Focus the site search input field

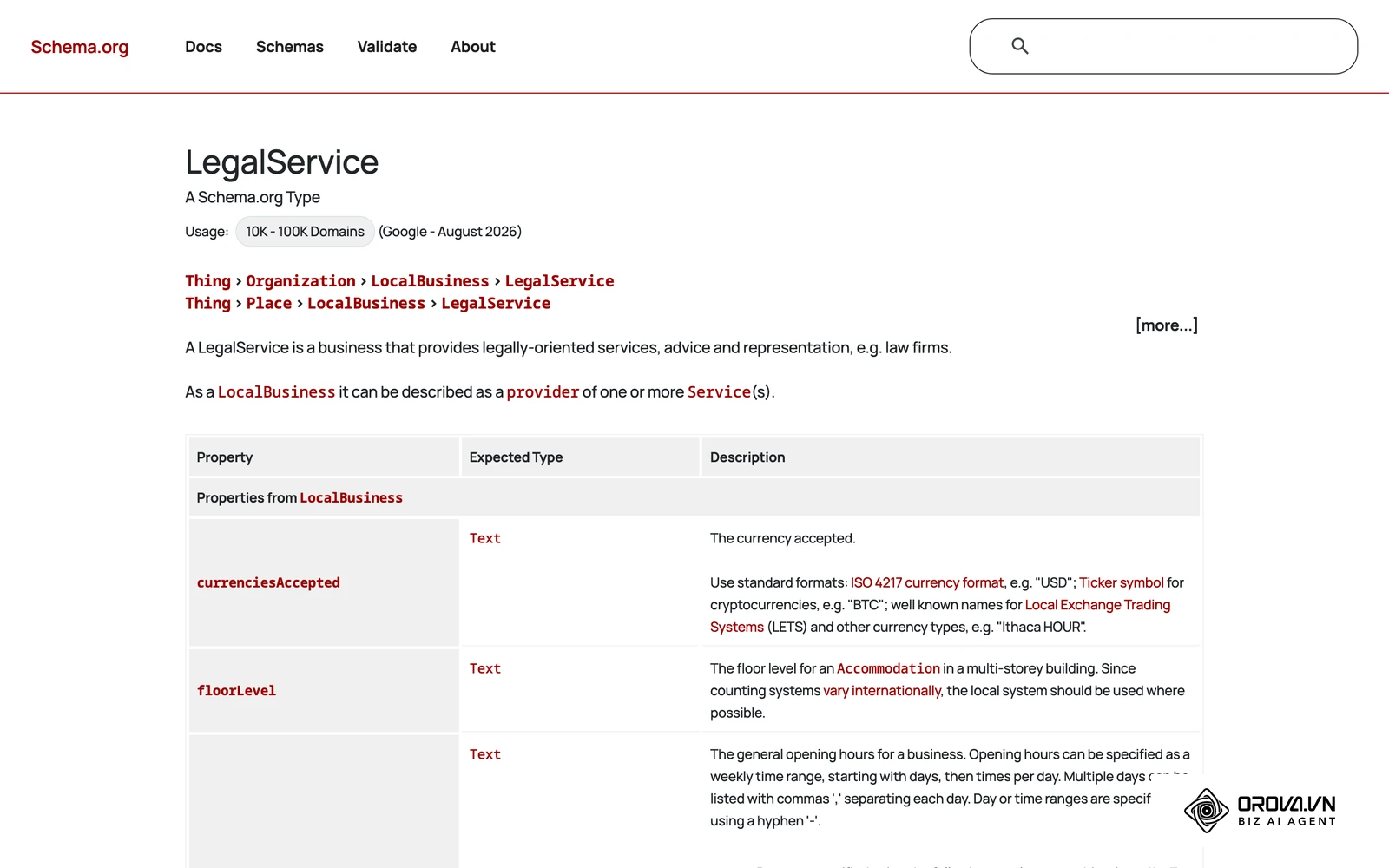pos(1163,46)
